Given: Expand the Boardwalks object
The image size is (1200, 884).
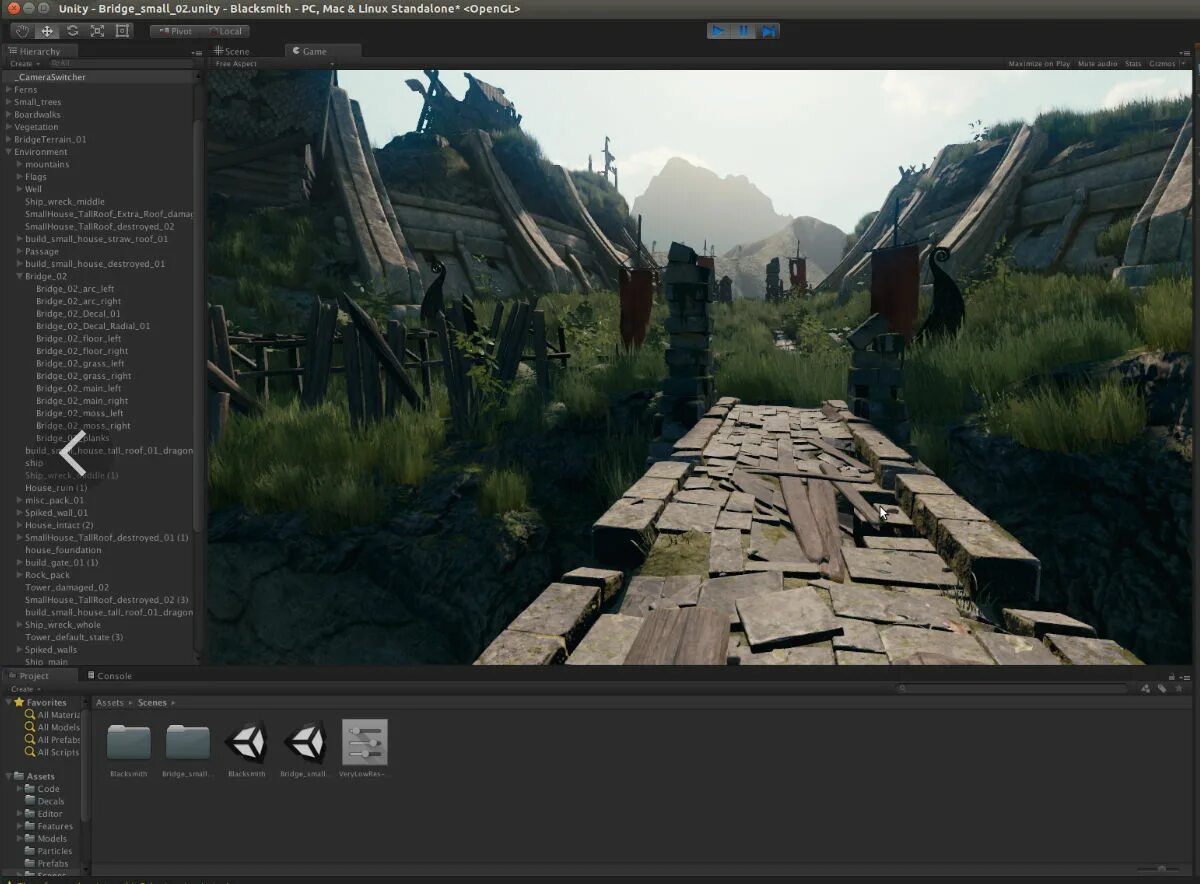Looking at the screenshot, I should pyautogui.click(x=9, y=115).
